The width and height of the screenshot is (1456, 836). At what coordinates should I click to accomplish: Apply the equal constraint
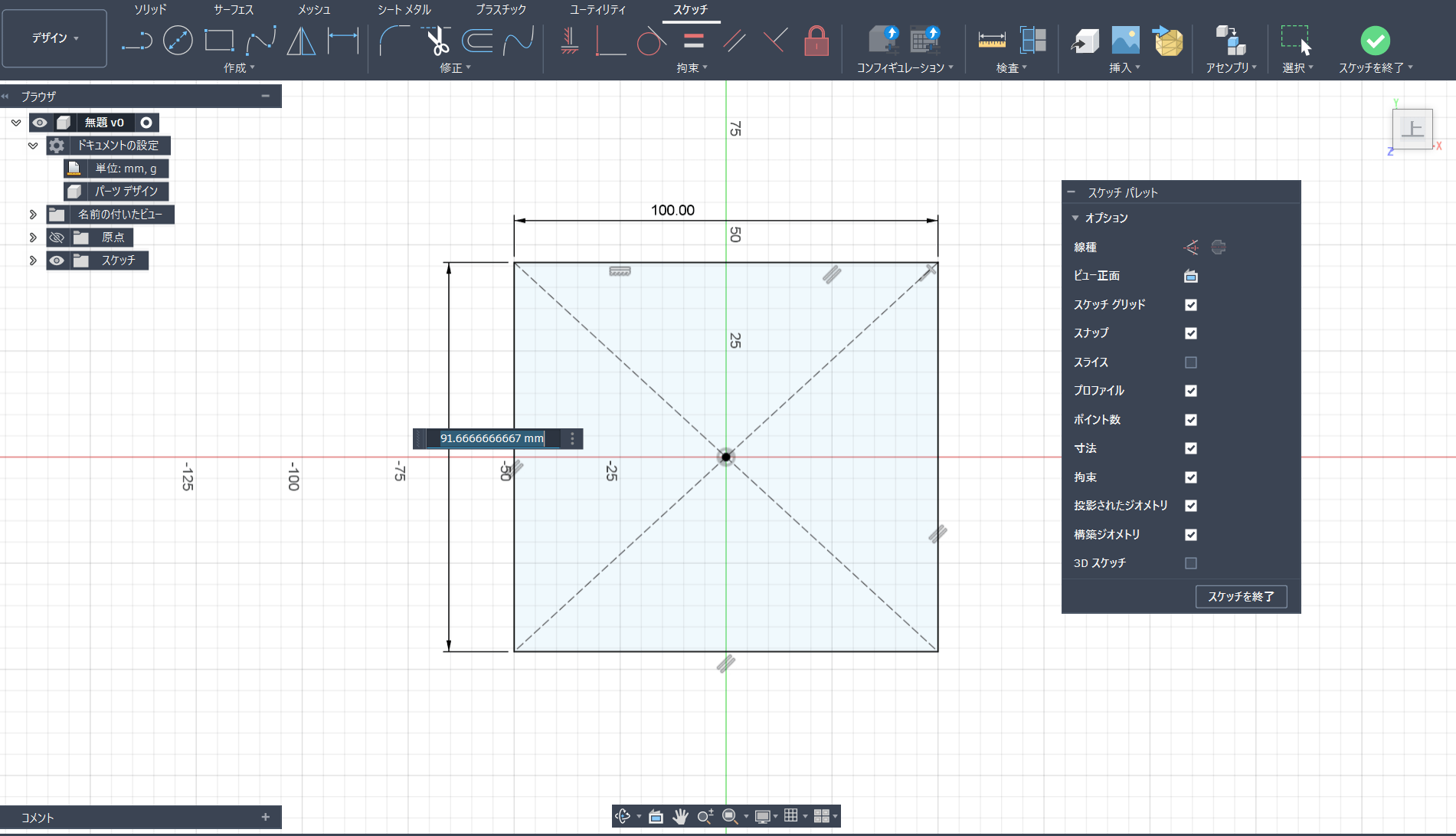click(x=694, y=41)
